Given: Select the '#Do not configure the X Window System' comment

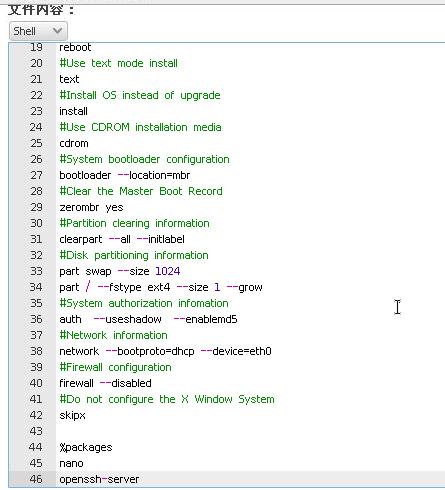Looking at the screenshot, I should (x=167, y=399).
